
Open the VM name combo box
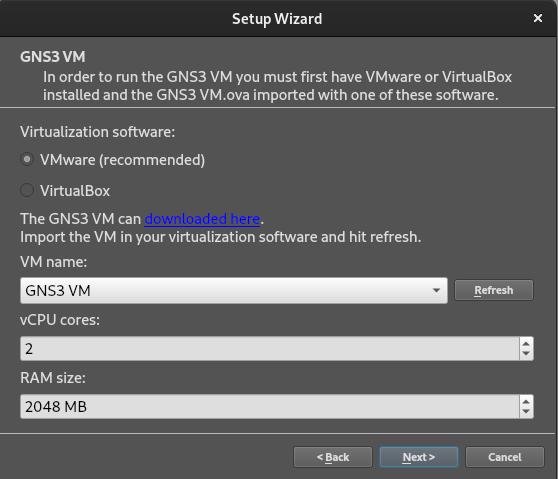(234, 290)
